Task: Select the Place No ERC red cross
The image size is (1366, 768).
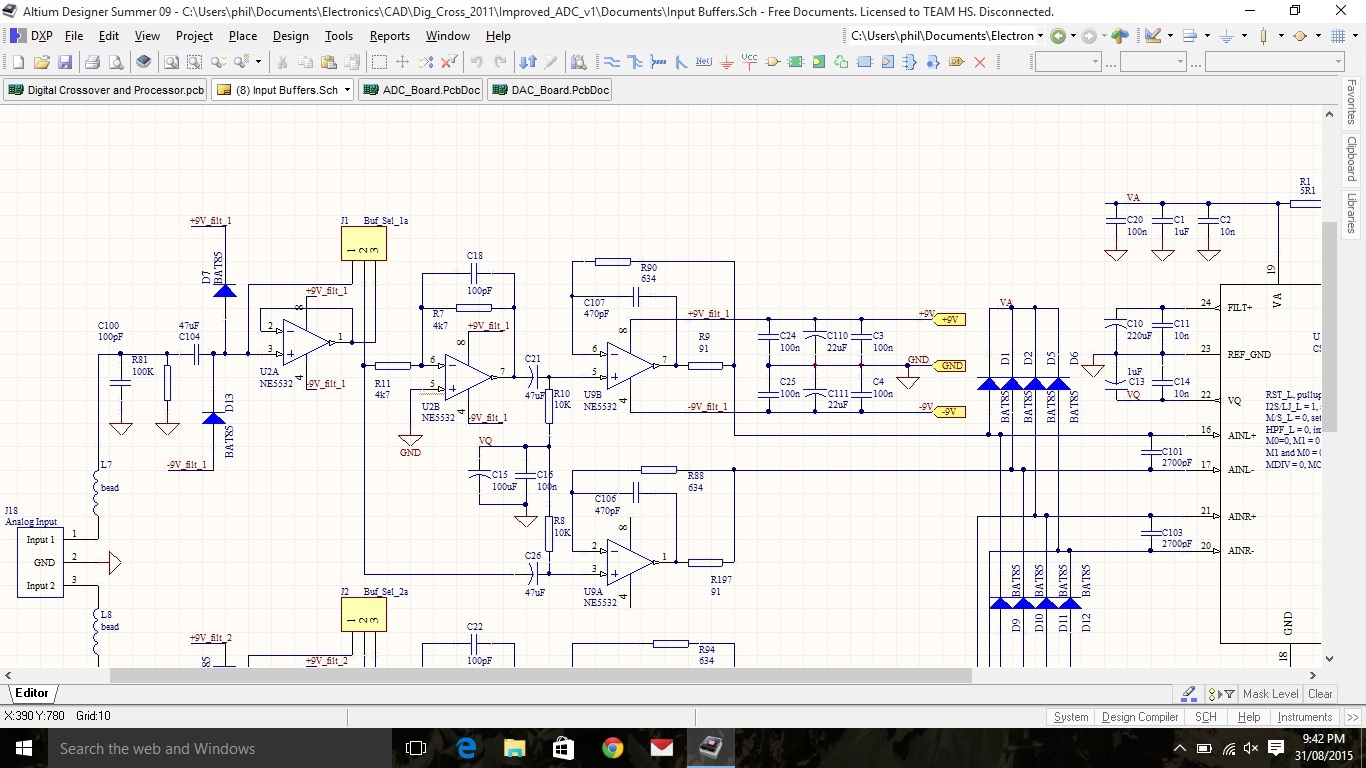Action: [980, 62]
